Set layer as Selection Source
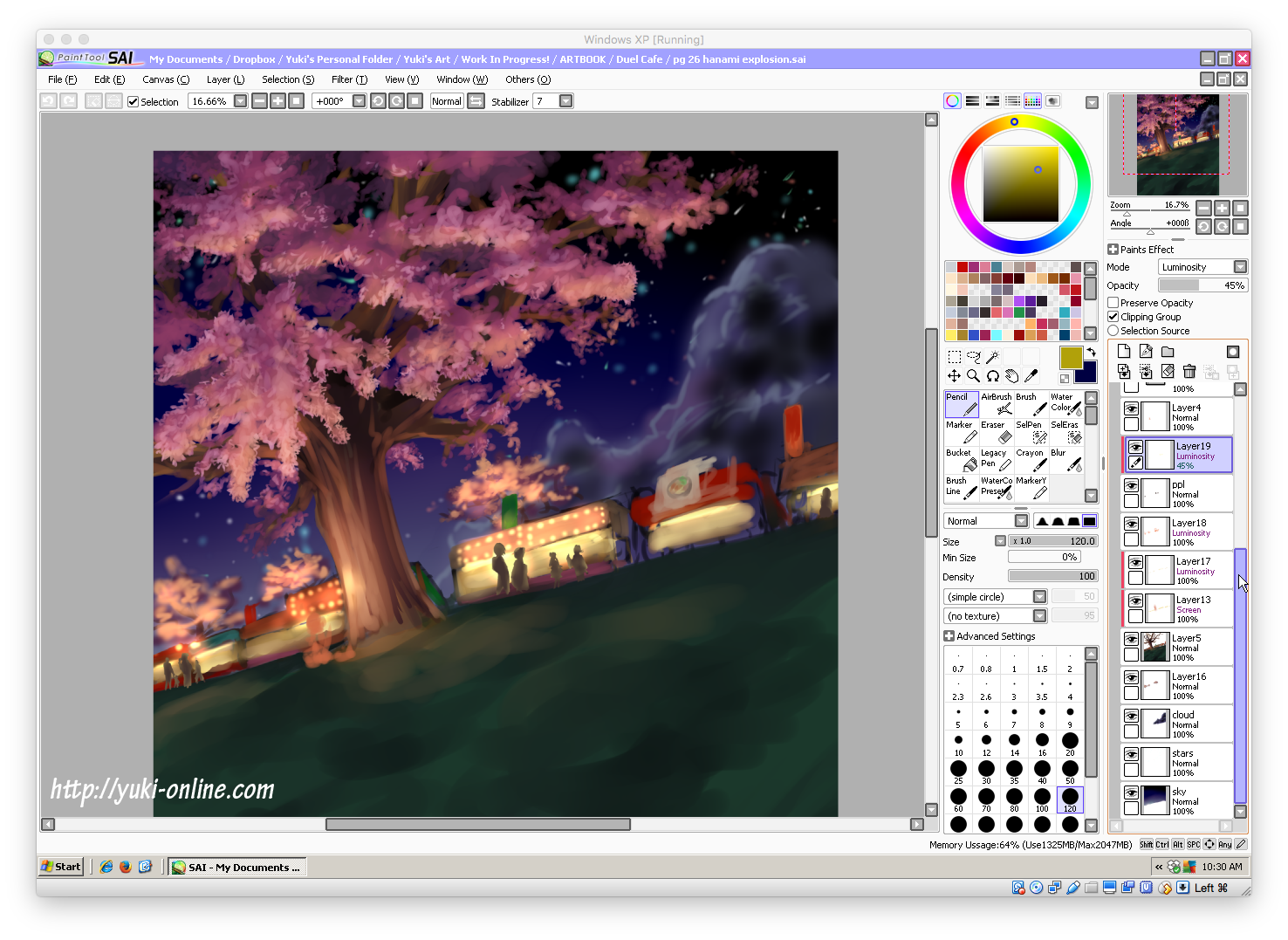 pyautogui.click(x=1113, y=331)
